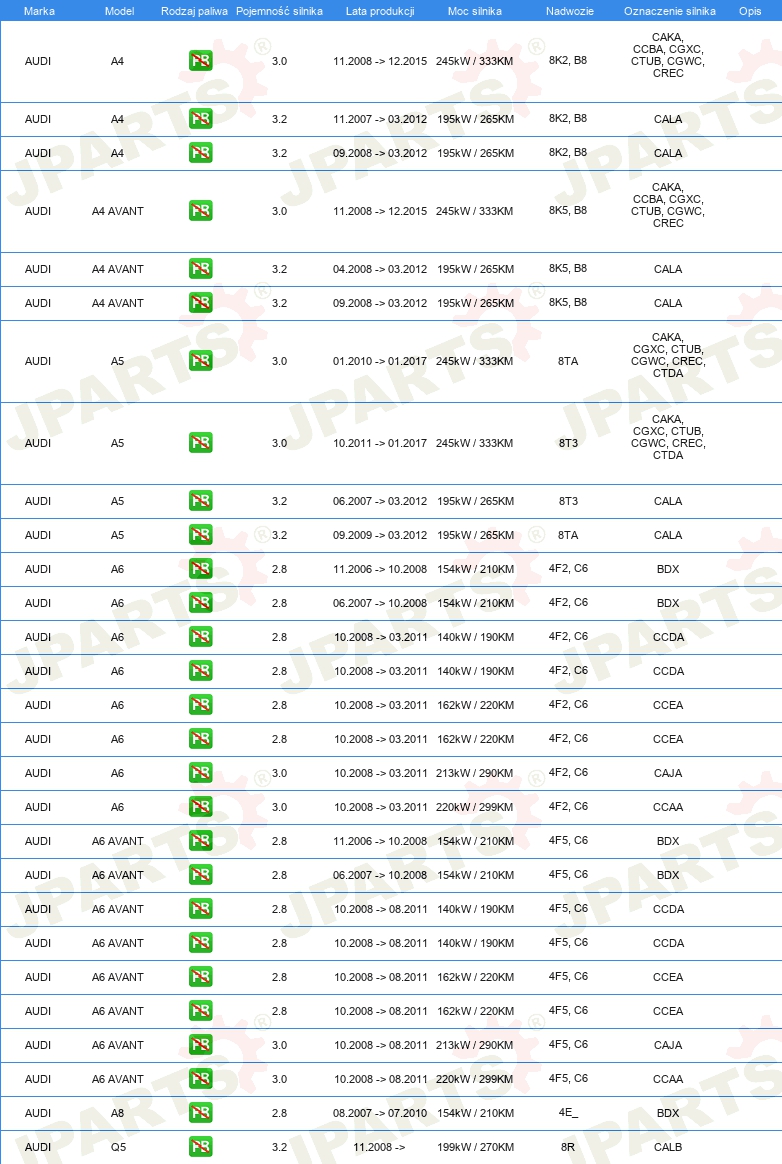Click the CALB engine code cell
This screenshot has height=1164, width=782.
[x=668, y=1147]
